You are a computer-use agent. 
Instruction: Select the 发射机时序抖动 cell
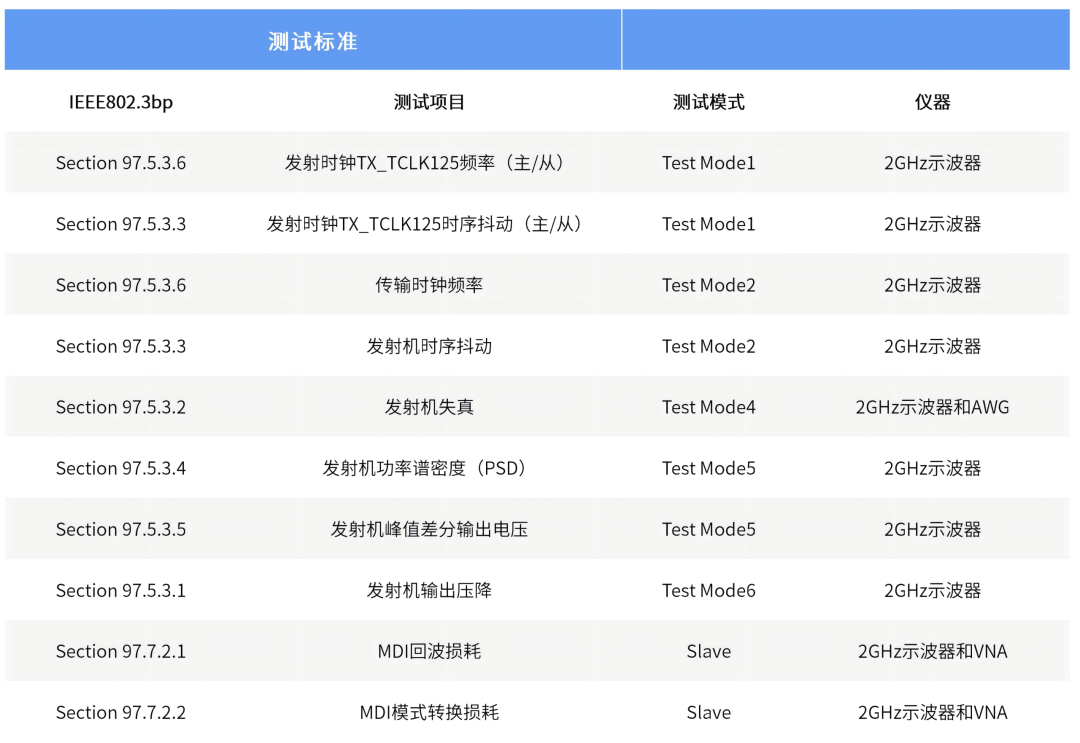click(x=429, y=346)
